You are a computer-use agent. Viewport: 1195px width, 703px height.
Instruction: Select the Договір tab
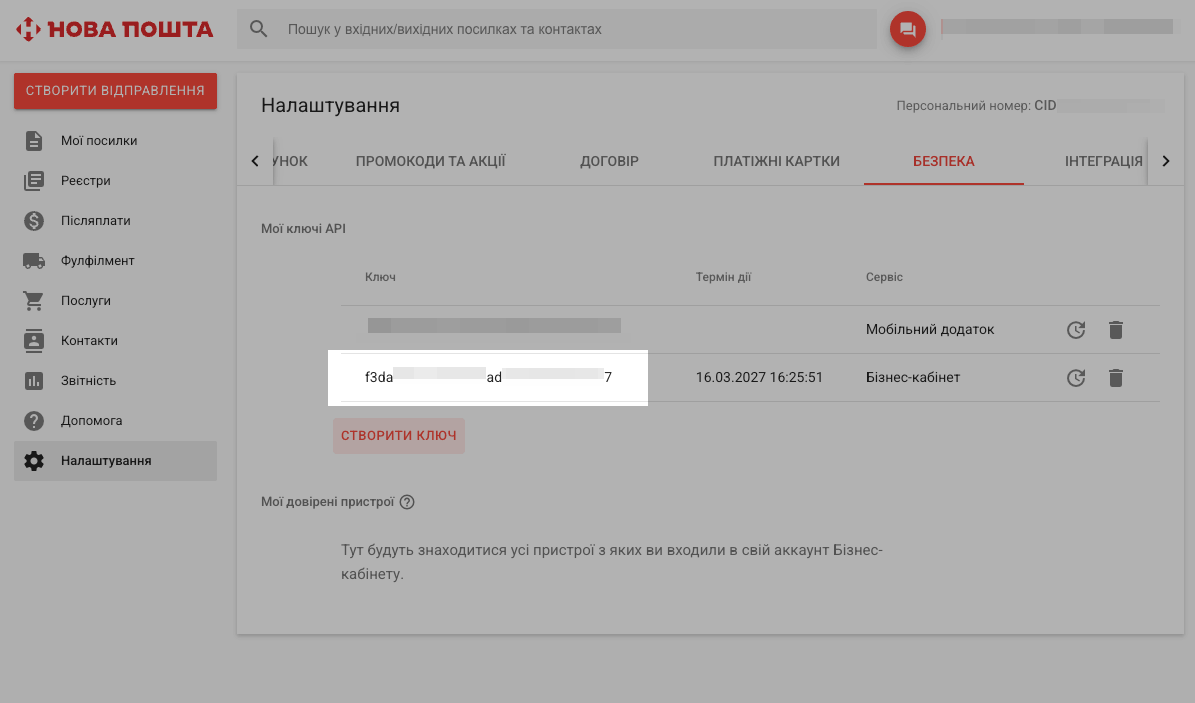point(609,161)
